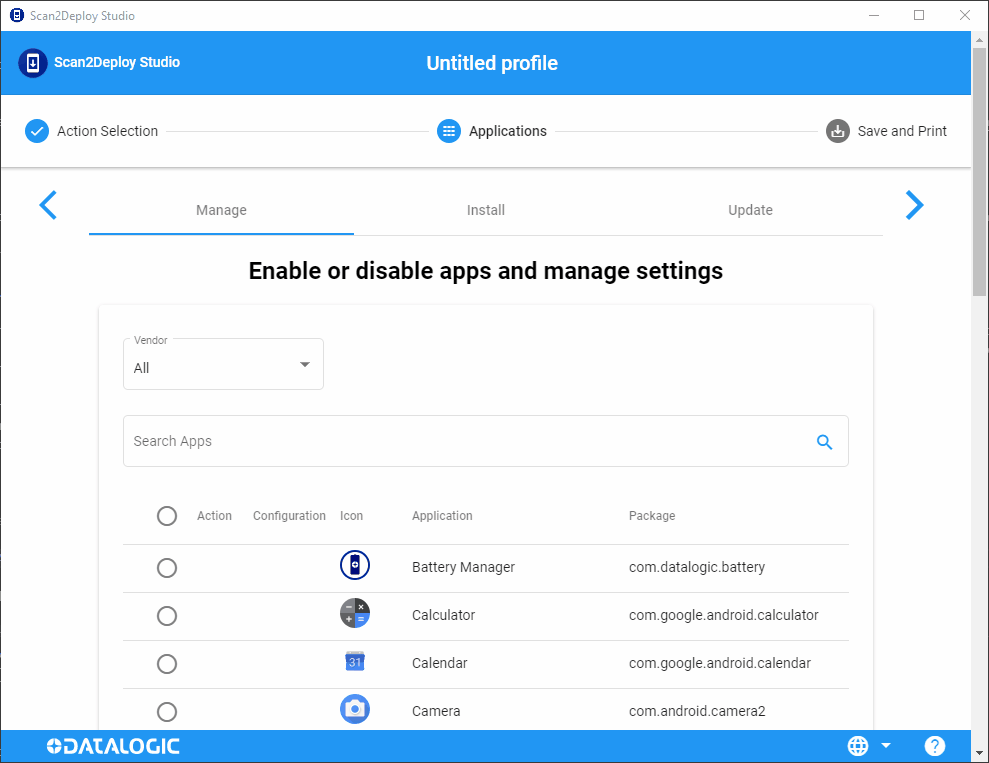
Task: Click the Applications list step icon
Action: click(x=449, y=131)
